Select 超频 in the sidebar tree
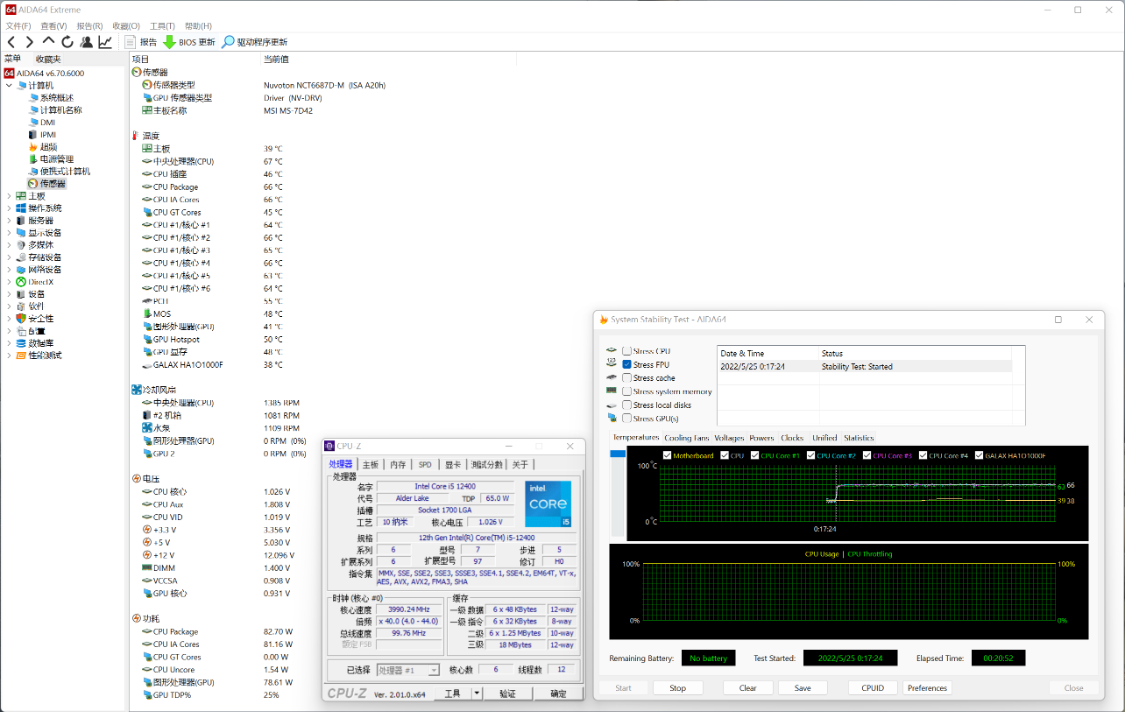 [48, 147]
